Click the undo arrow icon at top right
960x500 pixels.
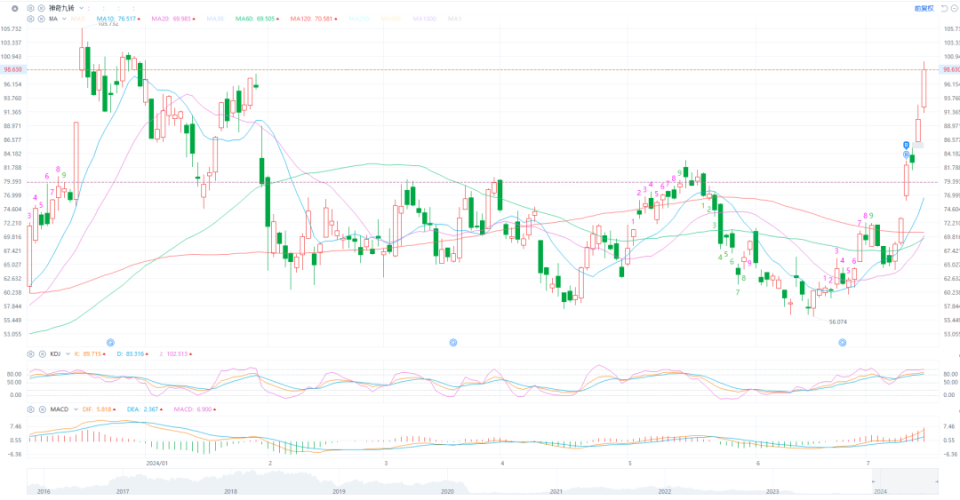point(944,9)
